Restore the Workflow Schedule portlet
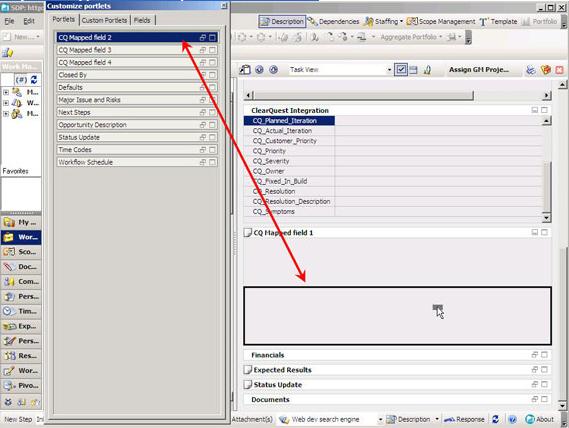Image resolution: width=569 pixels, height=428 pixels. tap(203, 162)
